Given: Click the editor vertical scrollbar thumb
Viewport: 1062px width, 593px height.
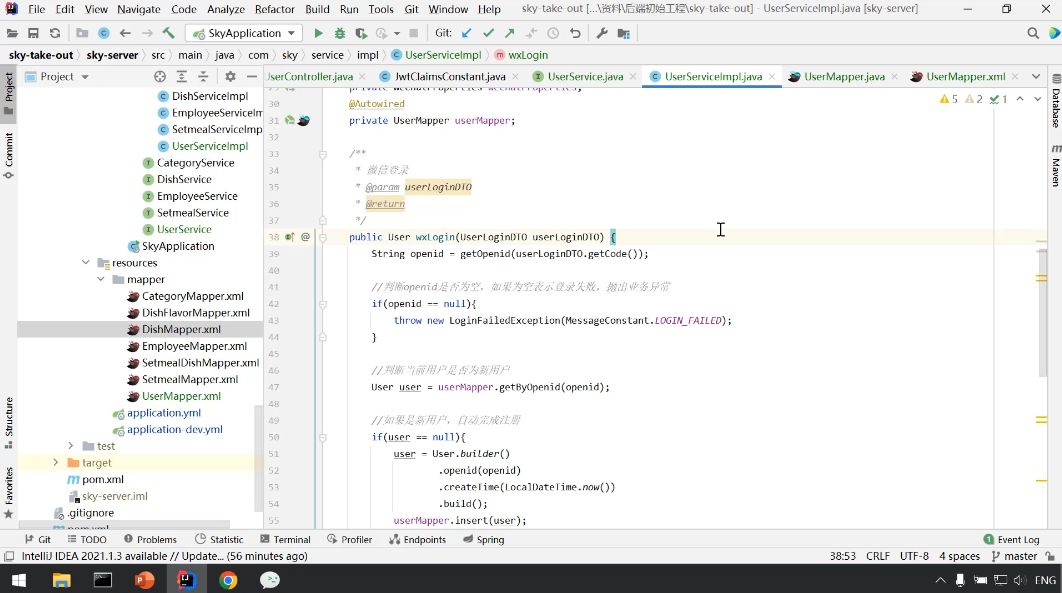Looking at the screenshot, I should tap(1042, 315).
